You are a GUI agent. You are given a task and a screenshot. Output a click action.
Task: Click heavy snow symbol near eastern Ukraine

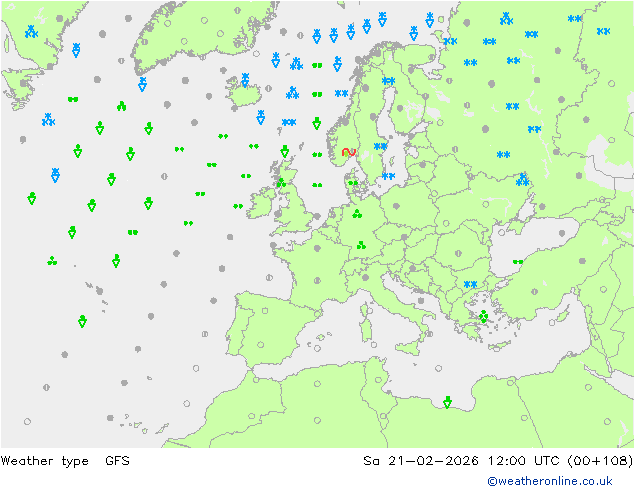pos(522,180)
